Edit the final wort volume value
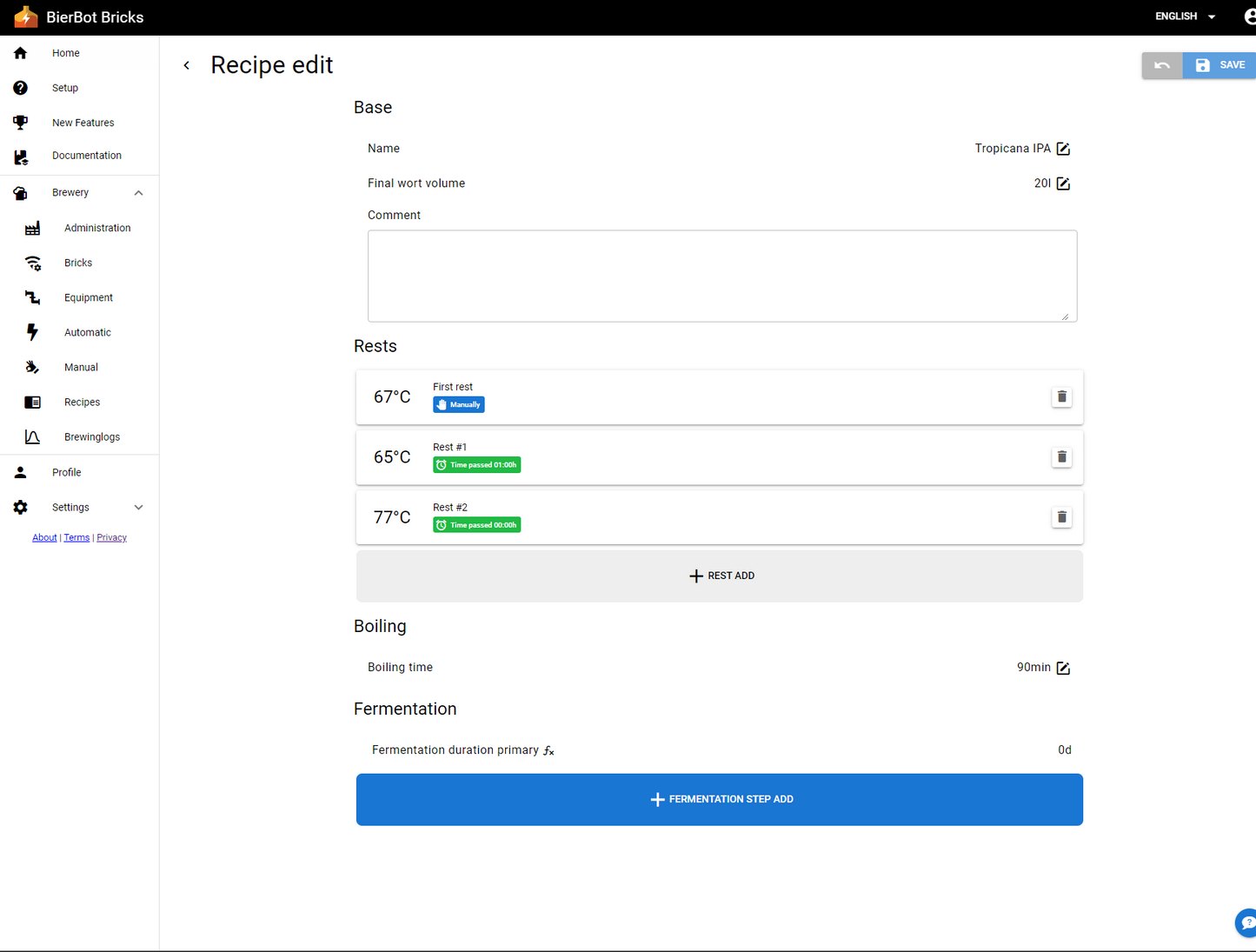This screenshot has width=1256, height=952. pos(1062,183)
